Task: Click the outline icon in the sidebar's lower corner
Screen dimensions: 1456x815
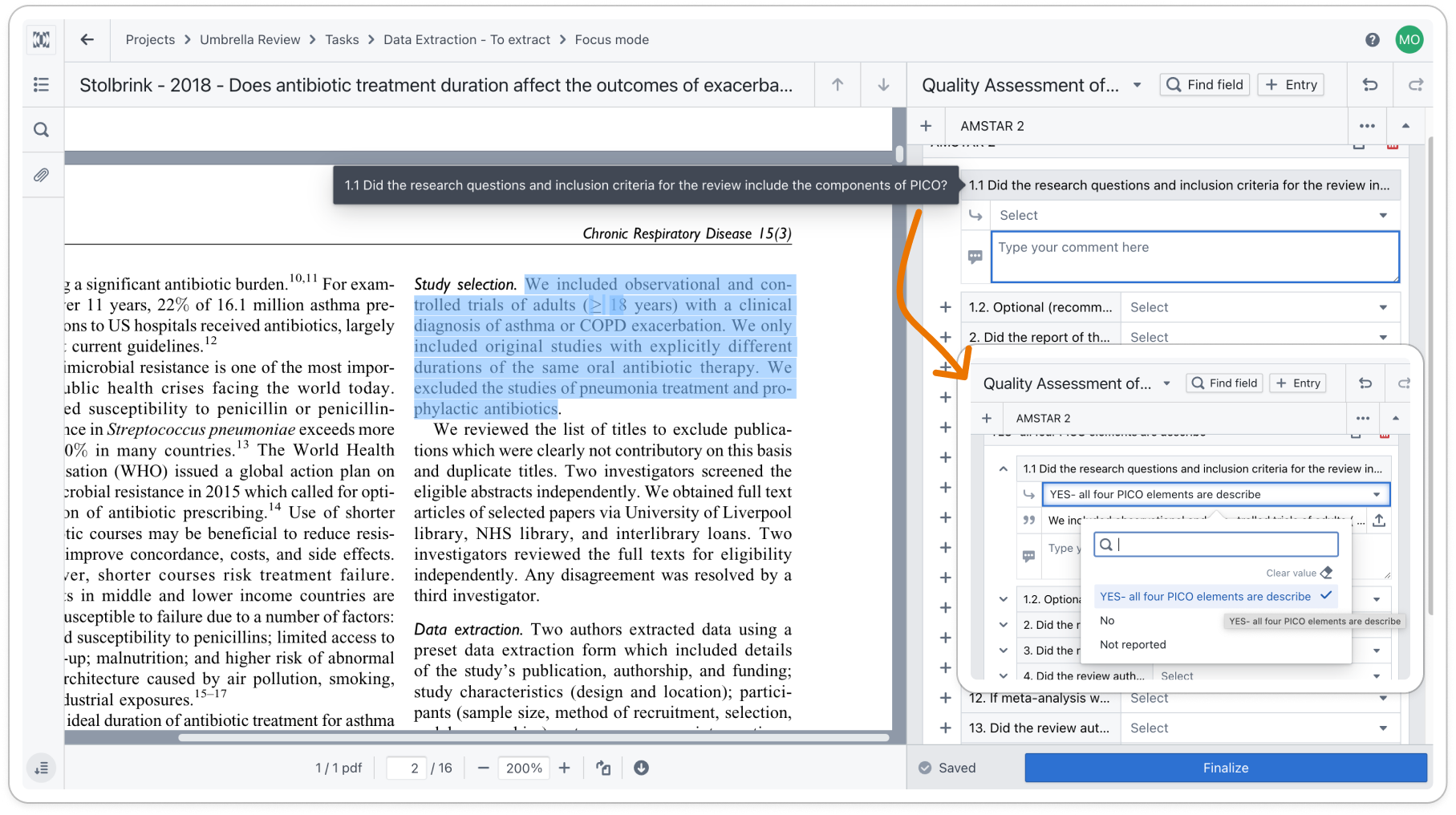Action: (41, 768)
